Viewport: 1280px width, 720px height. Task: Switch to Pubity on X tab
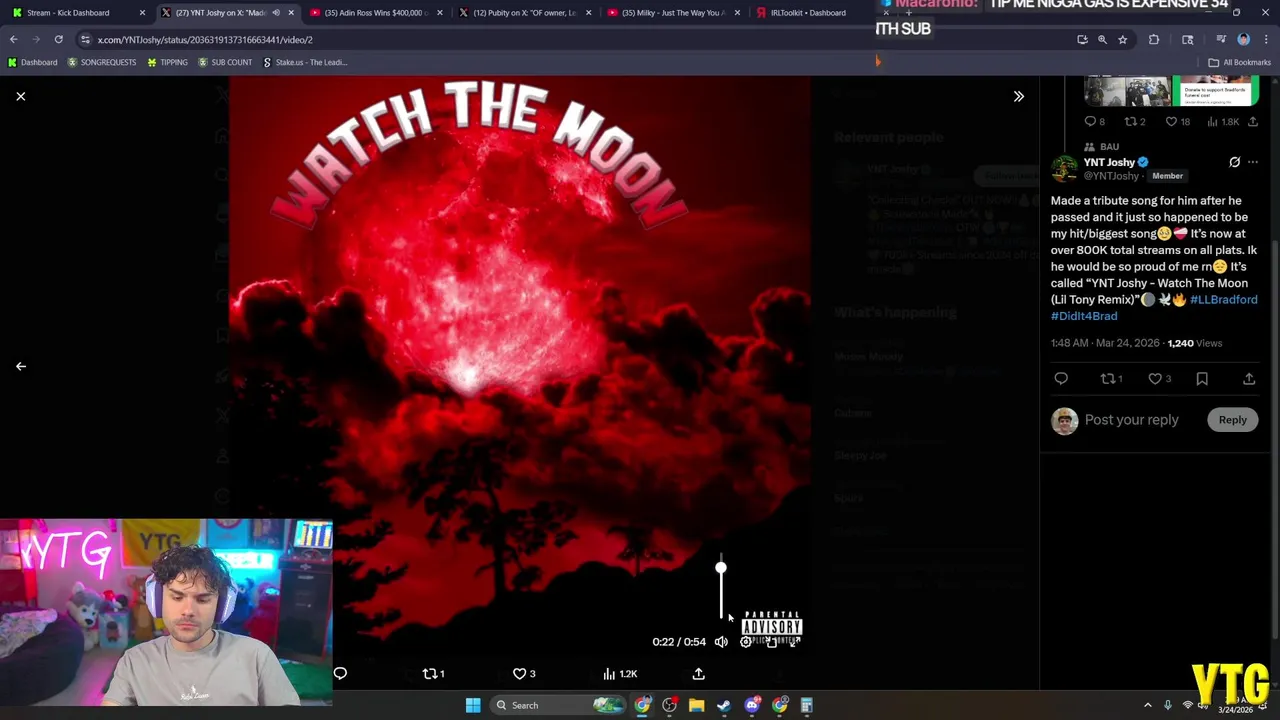pos(524,13)
